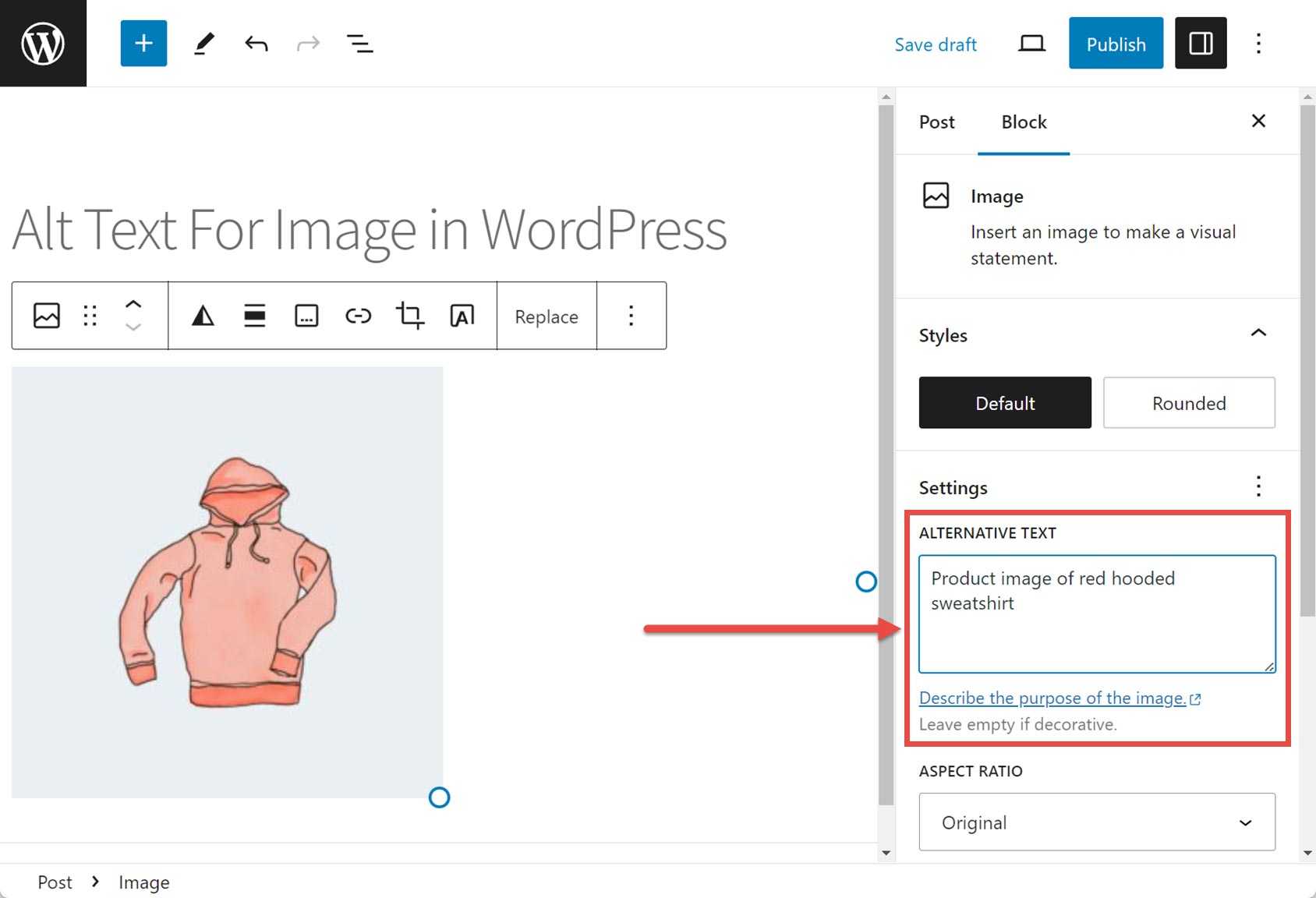This screenshot has height=898, width=1316.
Task: Publish the post
Action: 1116,43
